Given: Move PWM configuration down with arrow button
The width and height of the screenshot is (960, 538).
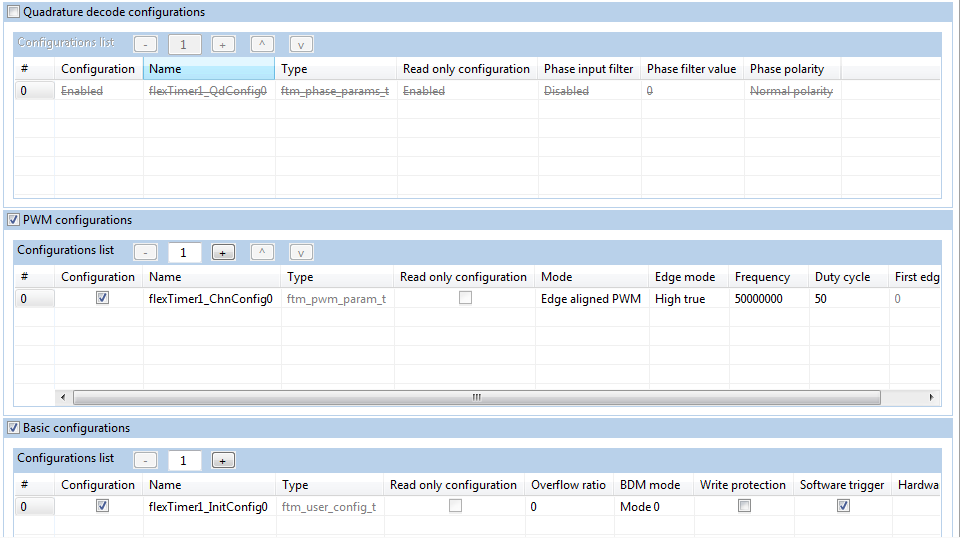Looking at the screenshot, I should pyautogui.click(x=301, y=252).
